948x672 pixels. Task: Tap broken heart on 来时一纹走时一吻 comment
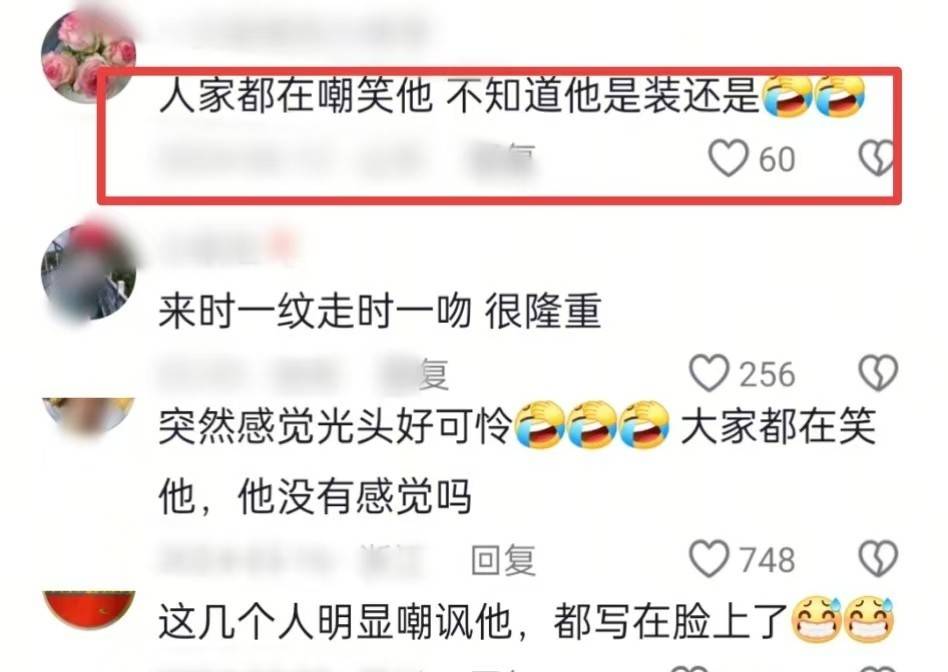(878, 373)
